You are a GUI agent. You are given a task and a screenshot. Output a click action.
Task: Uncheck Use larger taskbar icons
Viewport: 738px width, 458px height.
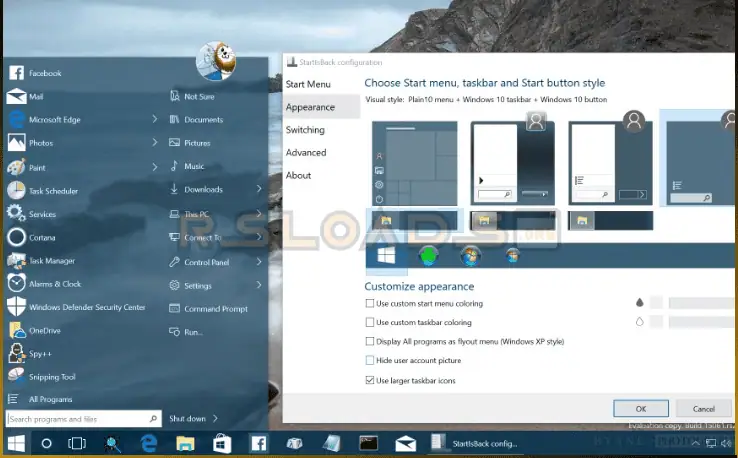[370, 380]
